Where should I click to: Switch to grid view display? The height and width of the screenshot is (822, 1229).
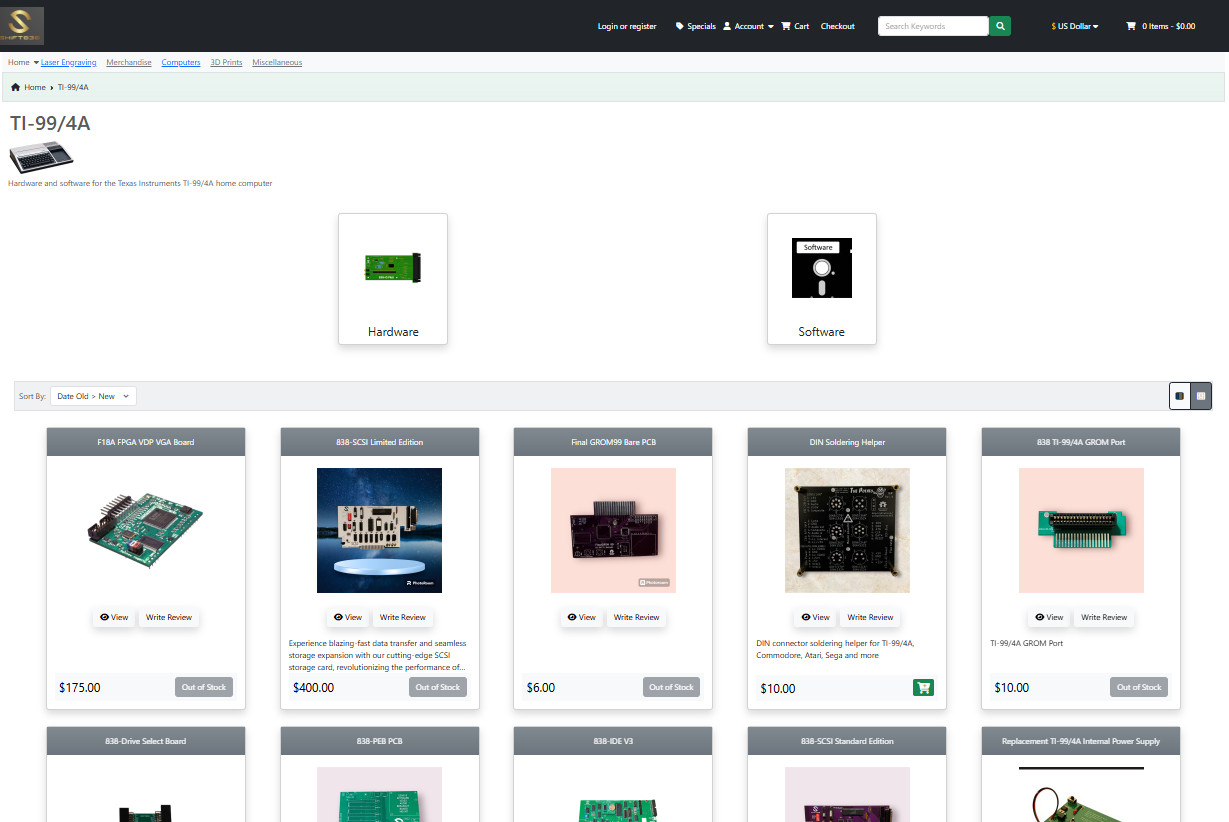pyautogui.click(x=1201, y=396)
